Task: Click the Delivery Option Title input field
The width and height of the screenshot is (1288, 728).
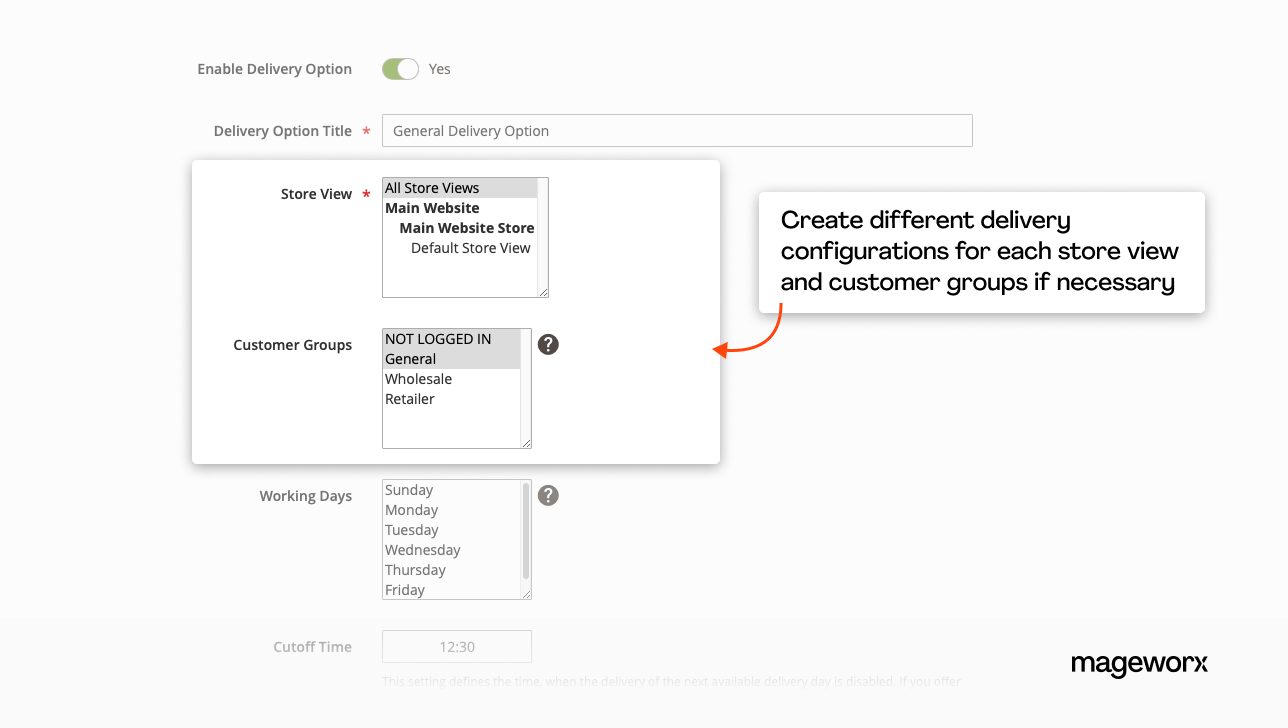Action: click(x=677, y=130)
